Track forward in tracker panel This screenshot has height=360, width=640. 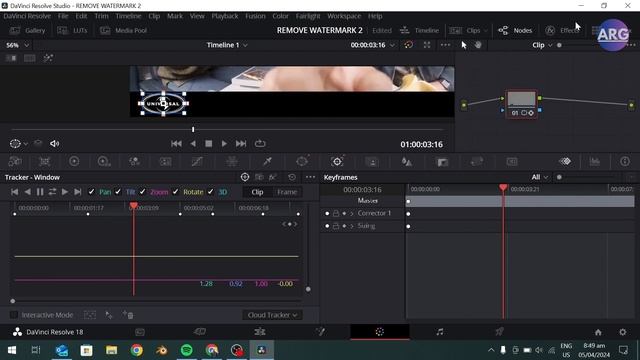(x=64, y=192)
